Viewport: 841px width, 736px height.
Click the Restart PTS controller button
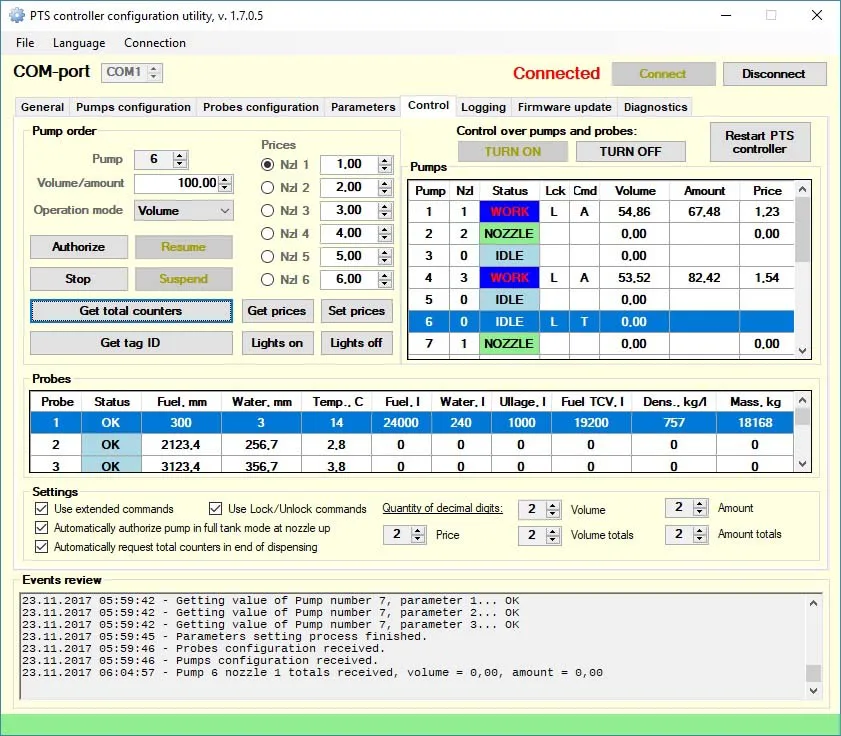pos(759,142)
